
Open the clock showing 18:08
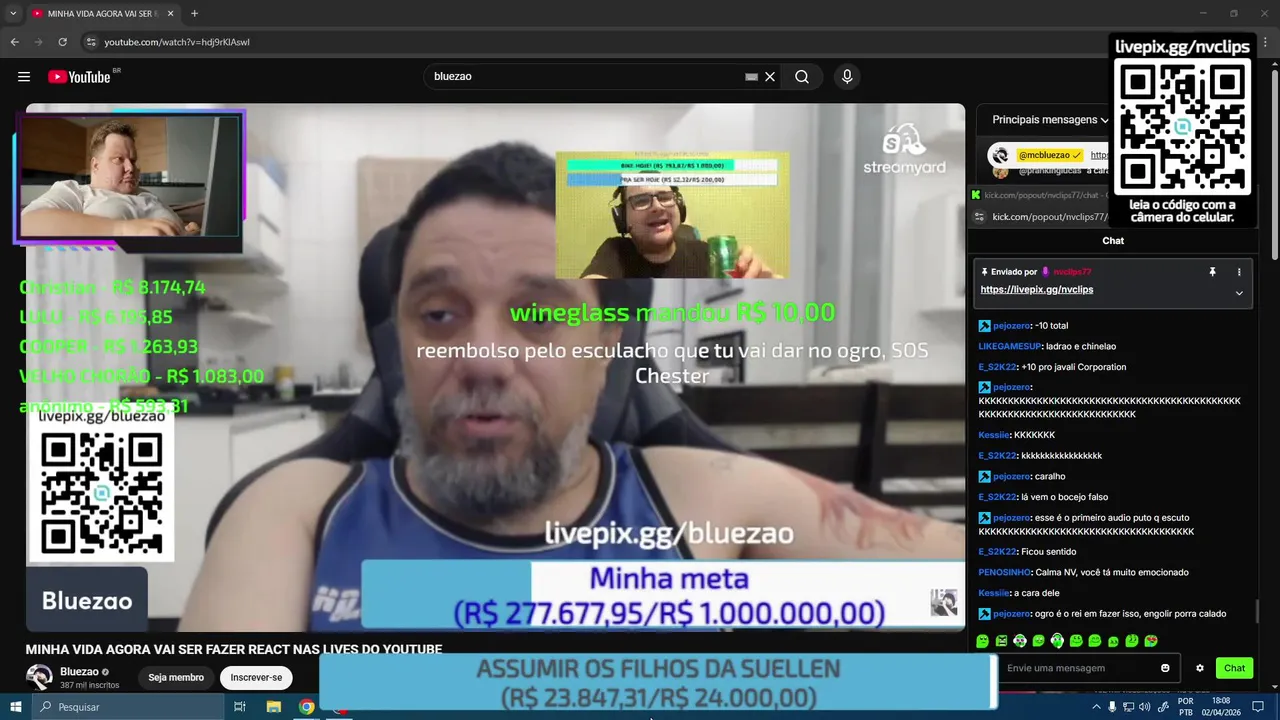coord(1221,707)
